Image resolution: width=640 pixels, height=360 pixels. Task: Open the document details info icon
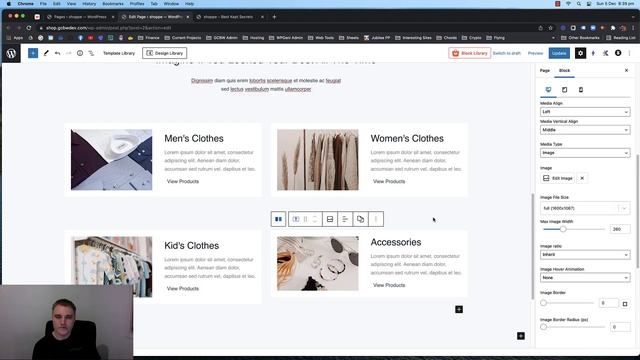[80, 53]
